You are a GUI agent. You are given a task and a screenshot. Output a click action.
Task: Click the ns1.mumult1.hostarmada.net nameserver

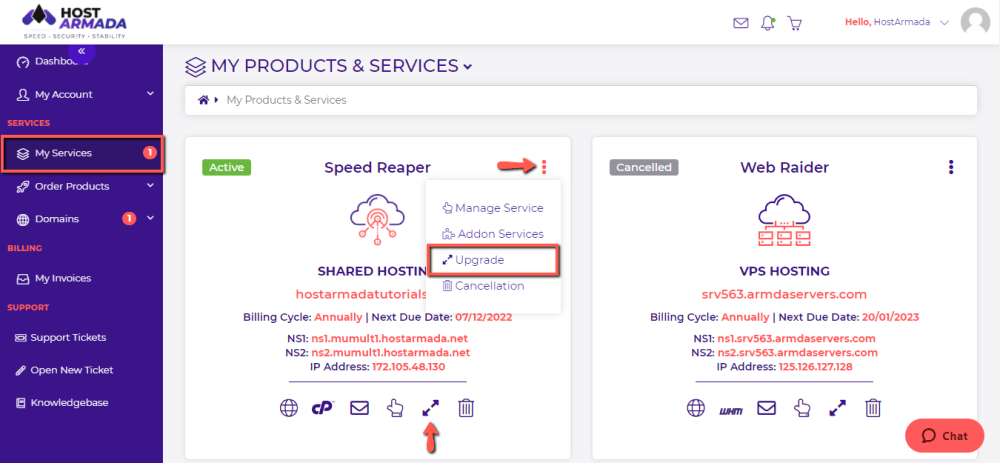(x=390, y=338)
